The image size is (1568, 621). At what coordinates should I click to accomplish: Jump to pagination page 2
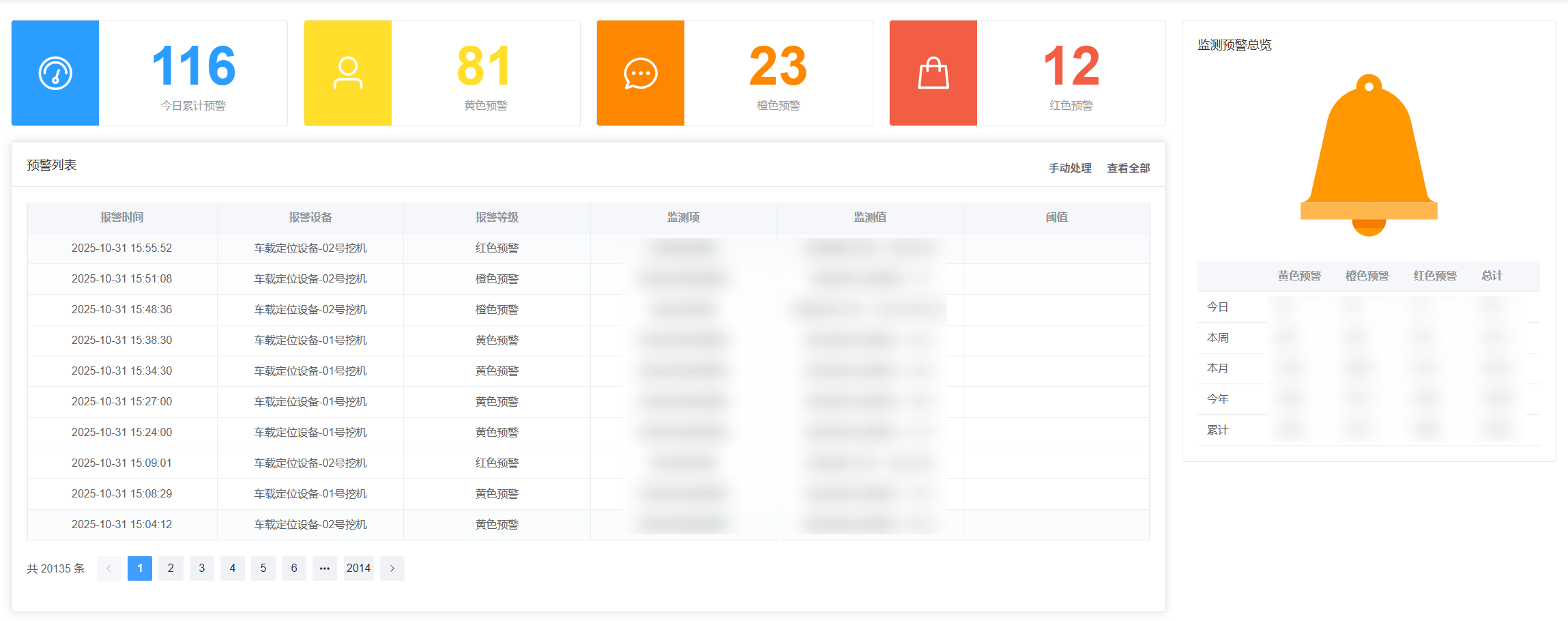point(171,568)
